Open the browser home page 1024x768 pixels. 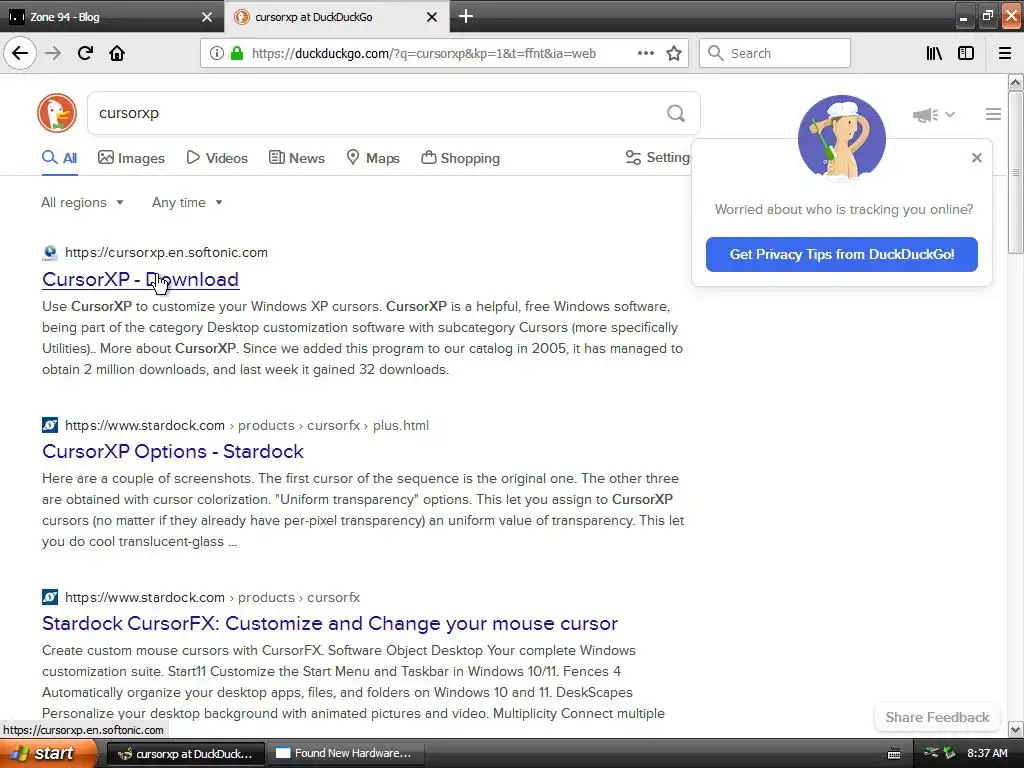(117, 53)
